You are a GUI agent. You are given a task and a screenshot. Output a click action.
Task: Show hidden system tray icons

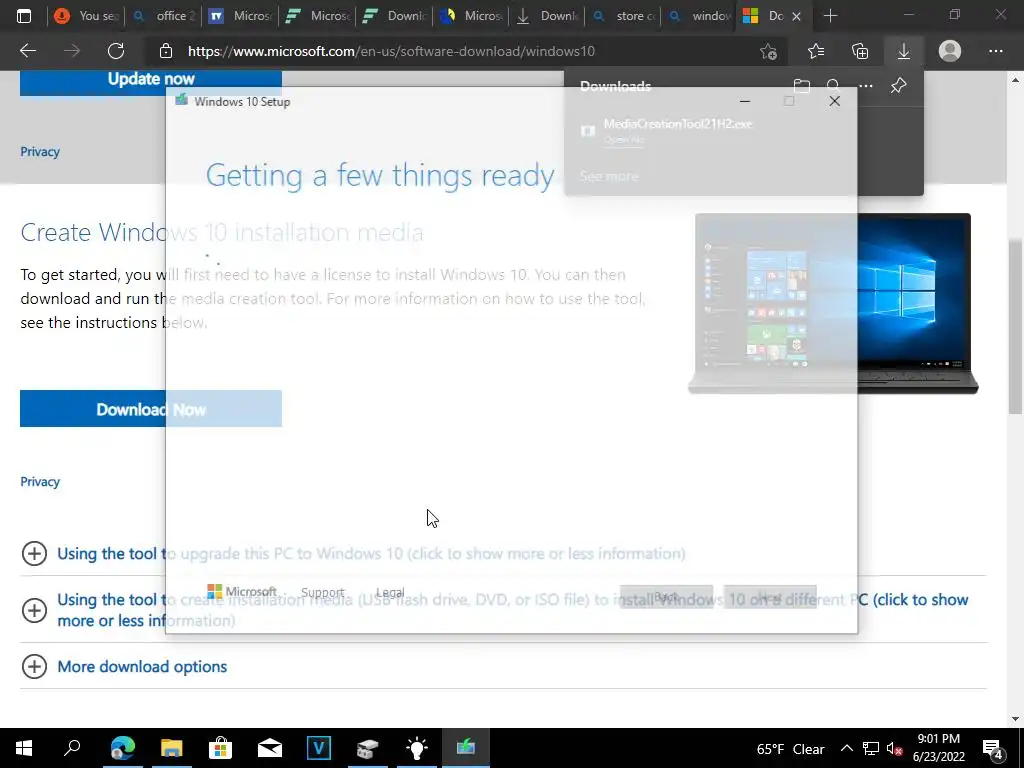pos(846,748)
